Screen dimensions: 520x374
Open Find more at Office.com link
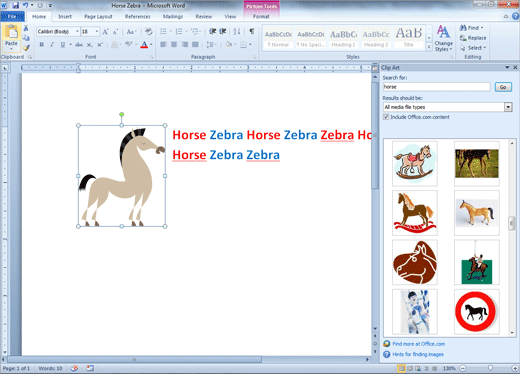419,344
